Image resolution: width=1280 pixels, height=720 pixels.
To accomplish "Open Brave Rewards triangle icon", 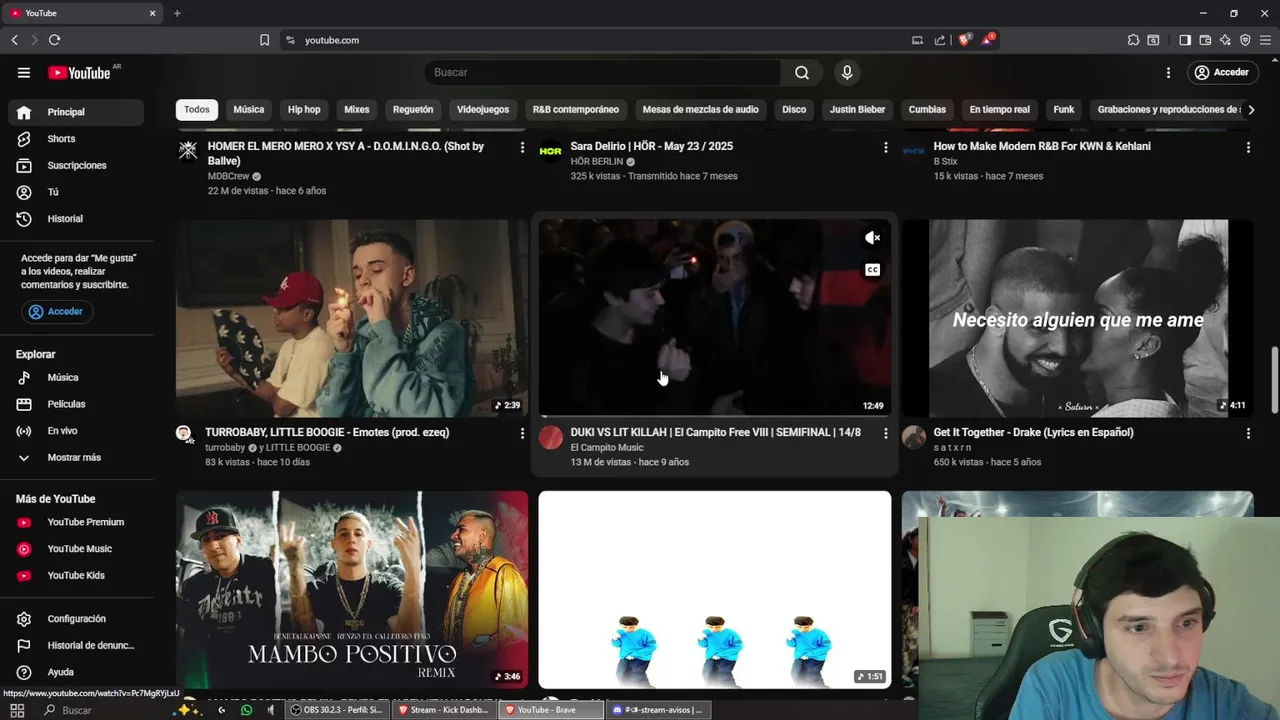I will pos(988,40).
